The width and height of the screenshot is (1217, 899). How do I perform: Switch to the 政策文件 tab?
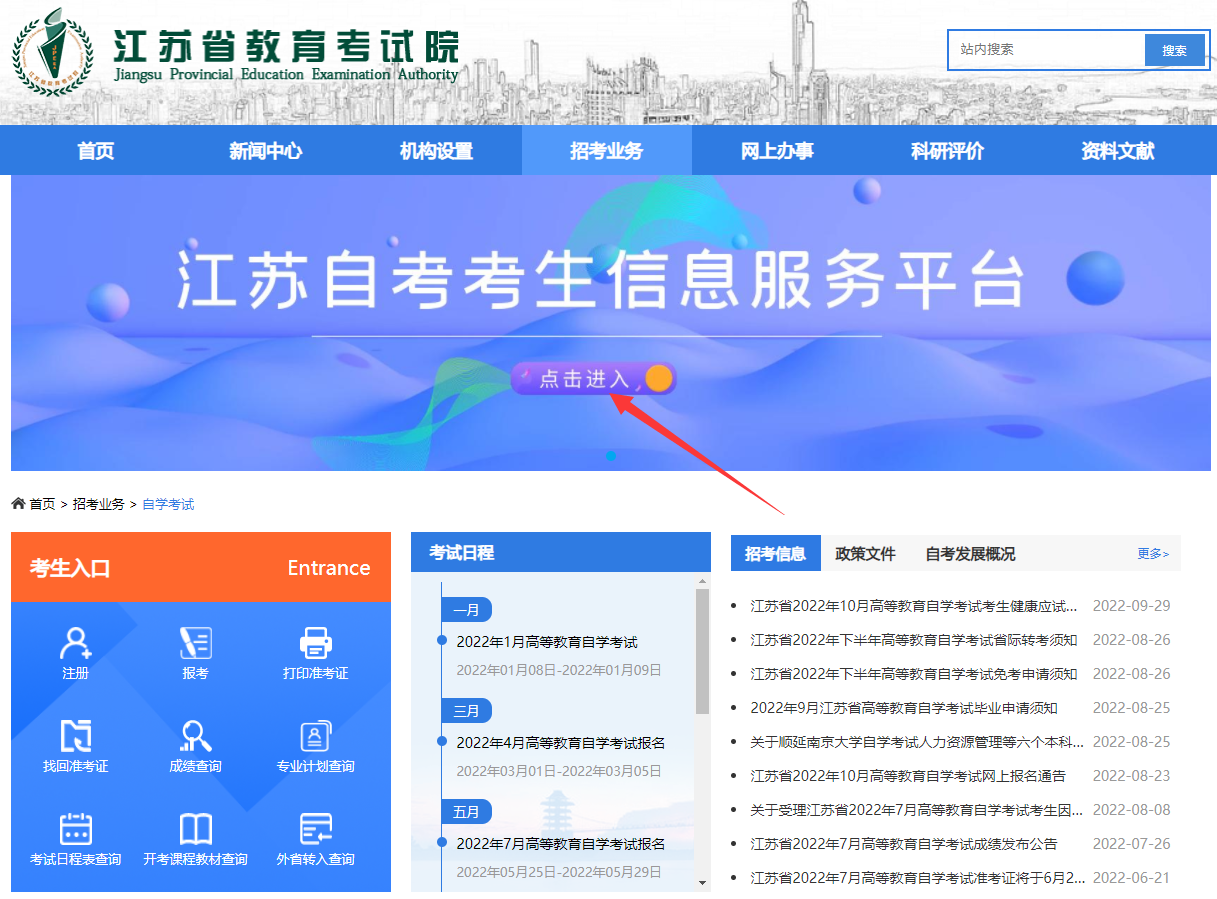[x=863, y=553]
